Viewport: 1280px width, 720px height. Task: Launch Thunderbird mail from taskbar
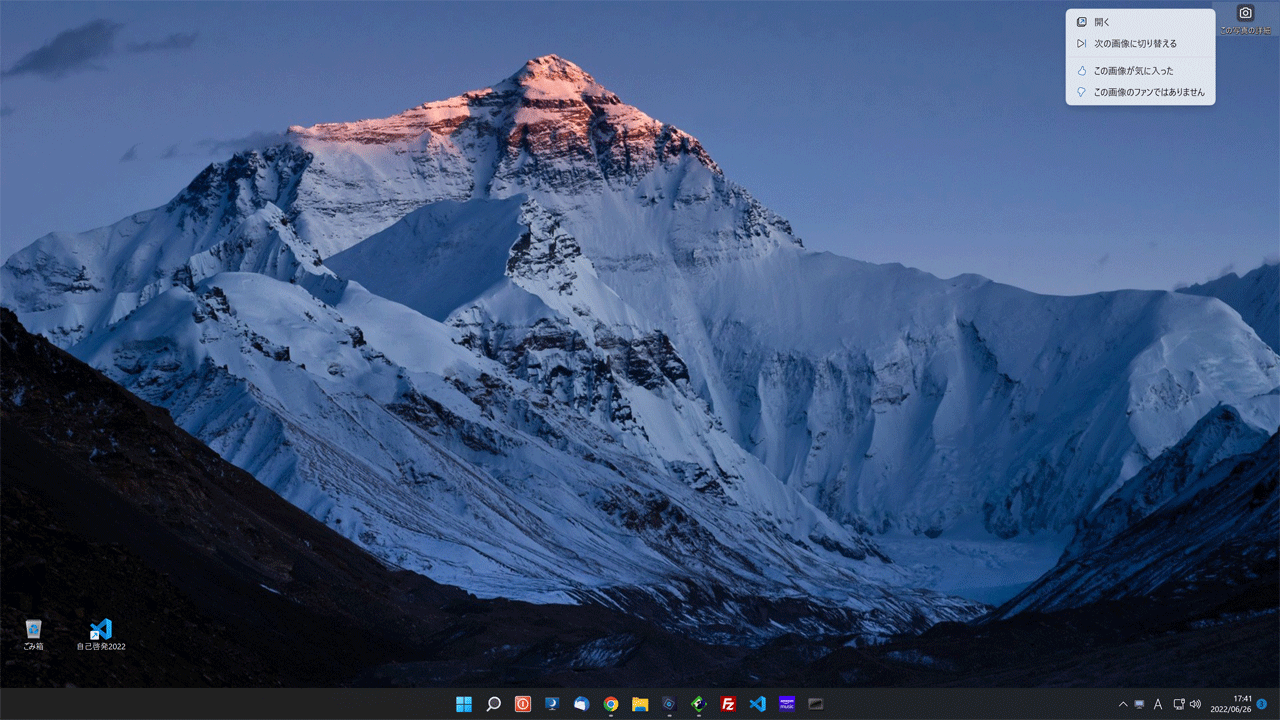pyautogui.click(x=581, y=704)
